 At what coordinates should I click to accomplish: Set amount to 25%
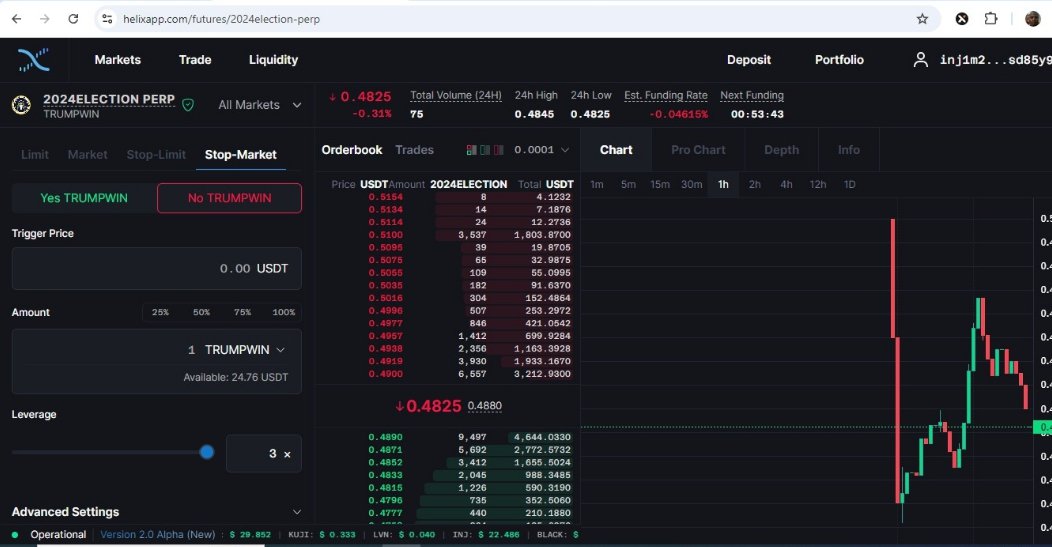click(160, 312)
